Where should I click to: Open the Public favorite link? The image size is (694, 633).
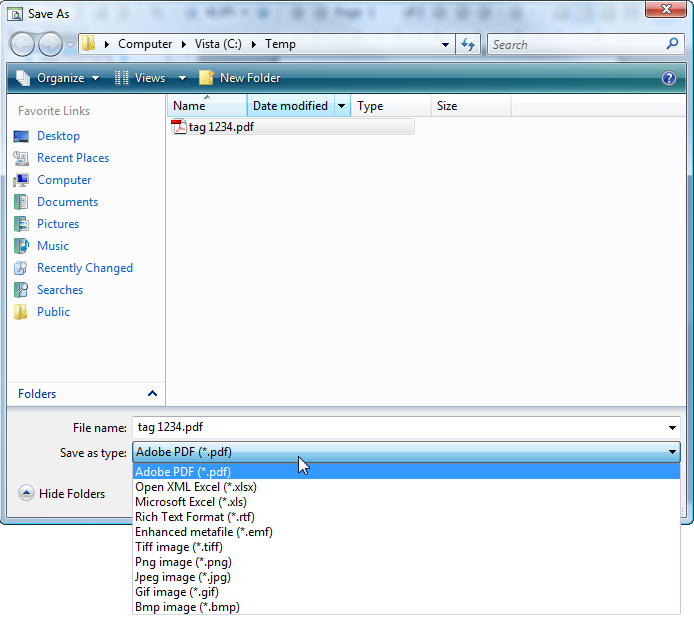[x=54, y=312]
